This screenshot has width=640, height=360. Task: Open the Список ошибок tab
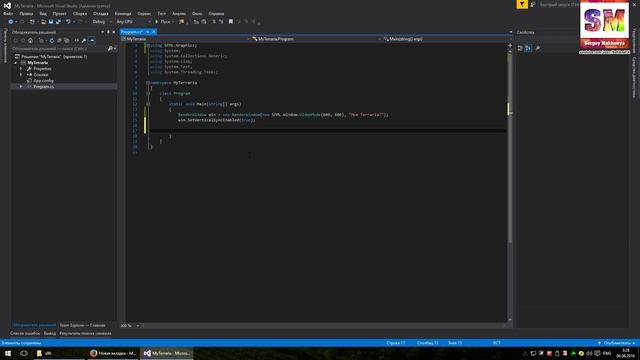pos(25,333)
